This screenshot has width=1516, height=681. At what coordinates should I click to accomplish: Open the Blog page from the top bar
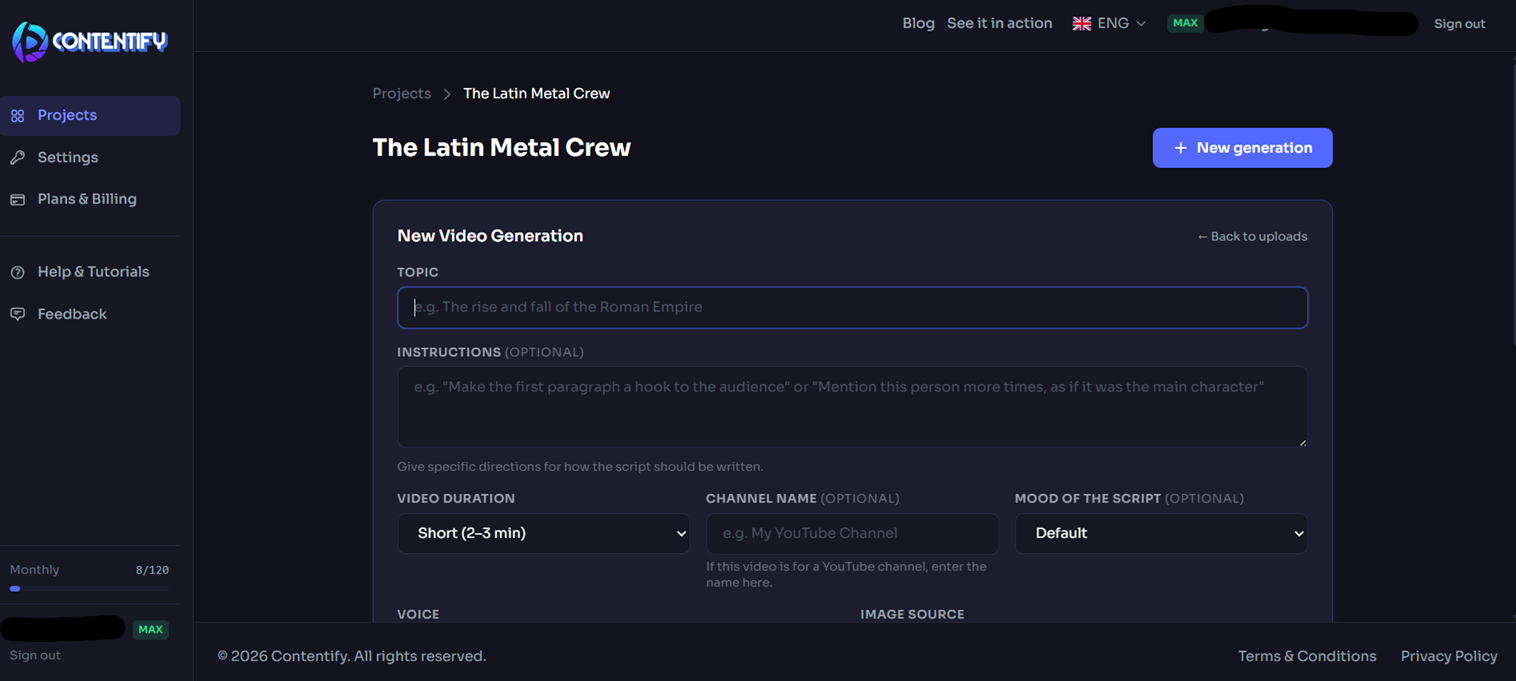tap(918, 22)
